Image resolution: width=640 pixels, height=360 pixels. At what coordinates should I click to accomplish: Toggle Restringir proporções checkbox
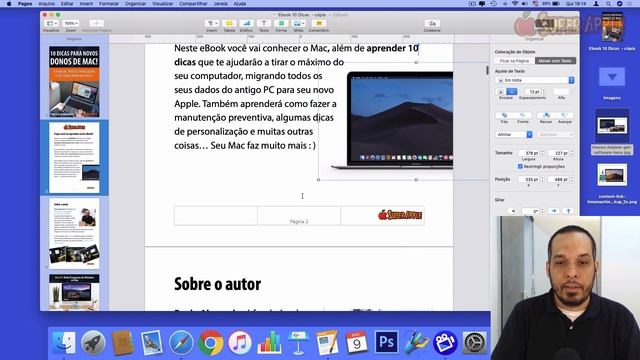point(520,167)
